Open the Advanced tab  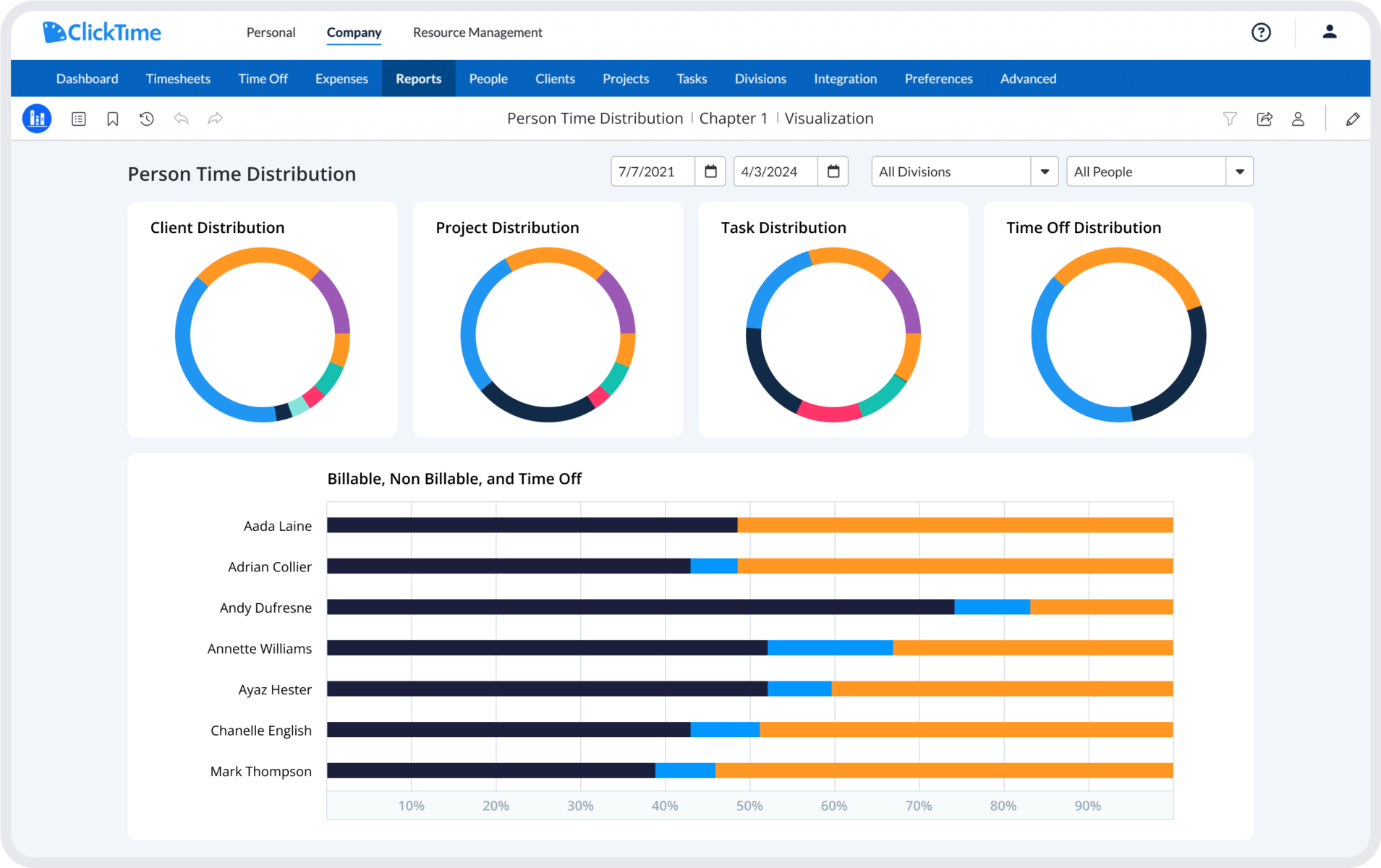point(1028,79)
